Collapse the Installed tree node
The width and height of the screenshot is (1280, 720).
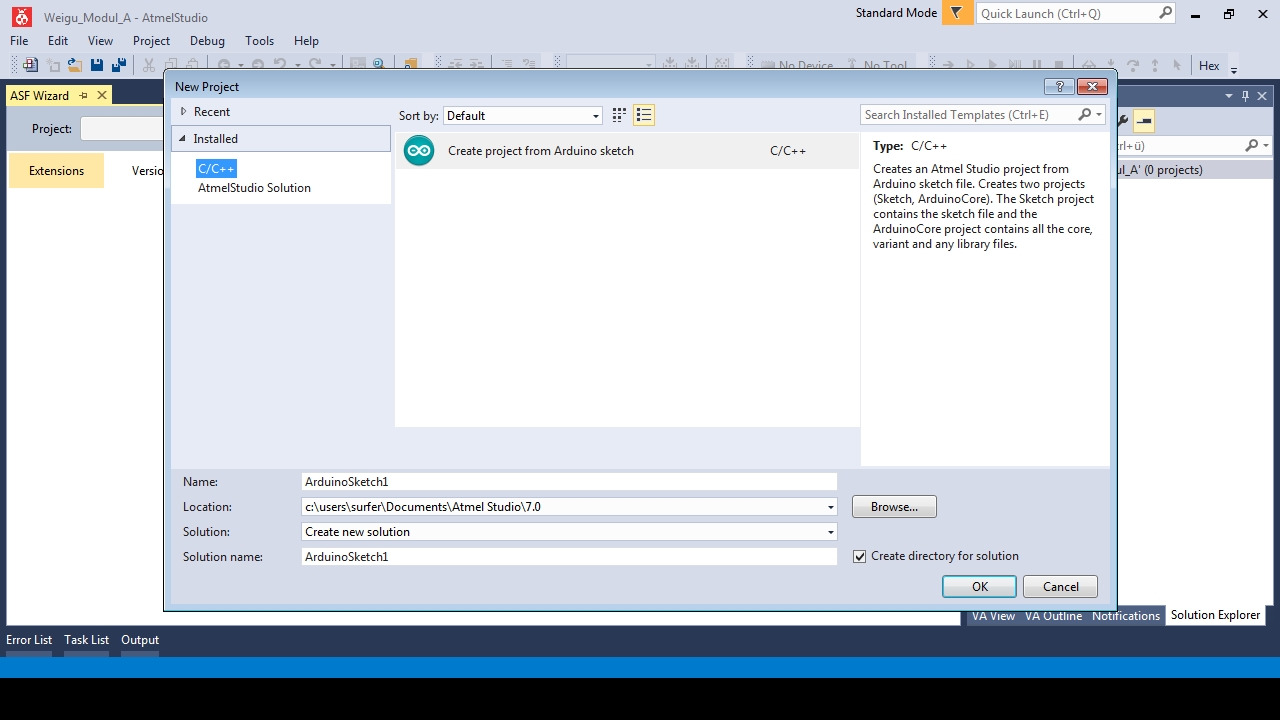183,139
